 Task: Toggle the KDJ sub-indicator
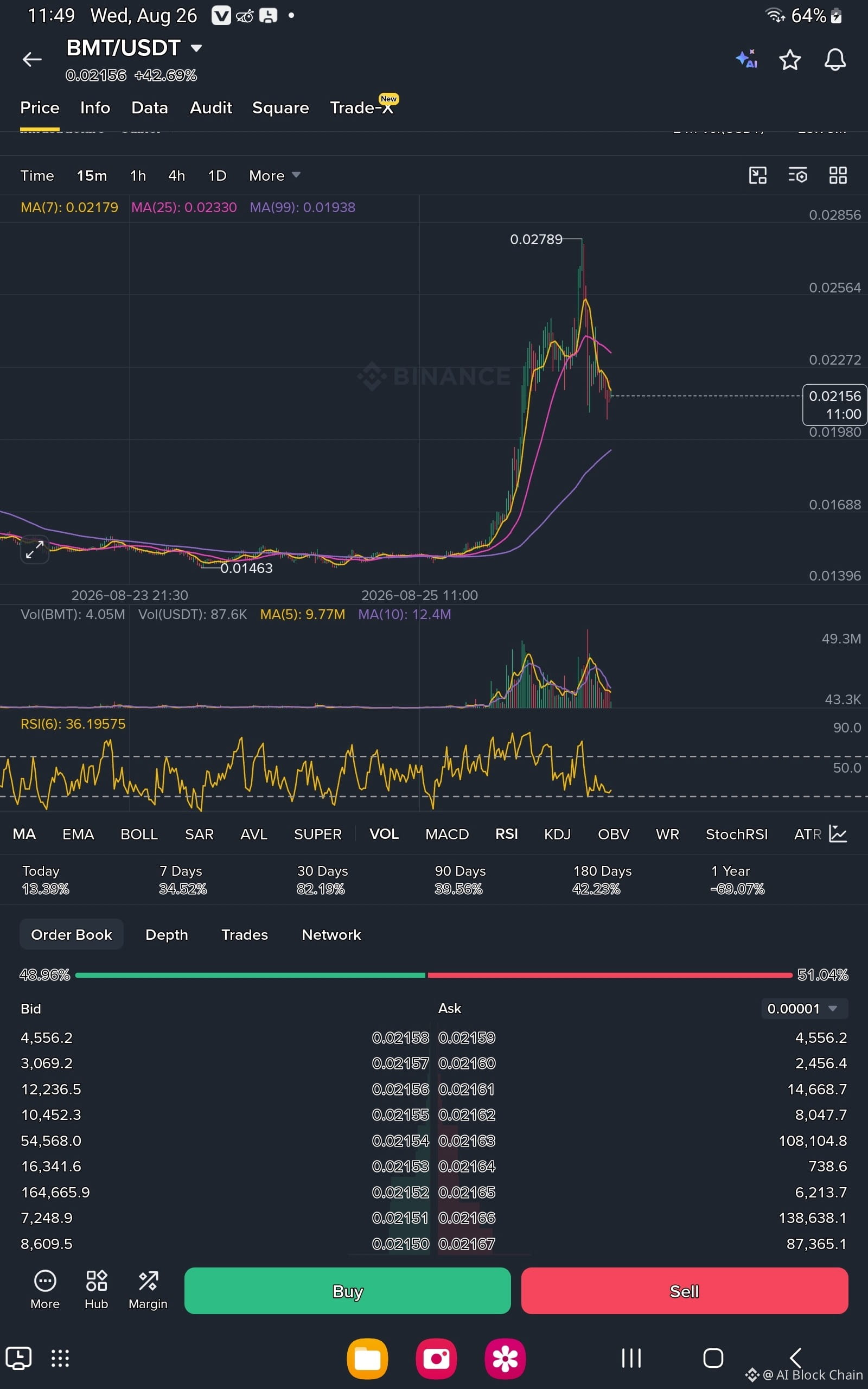558,834
